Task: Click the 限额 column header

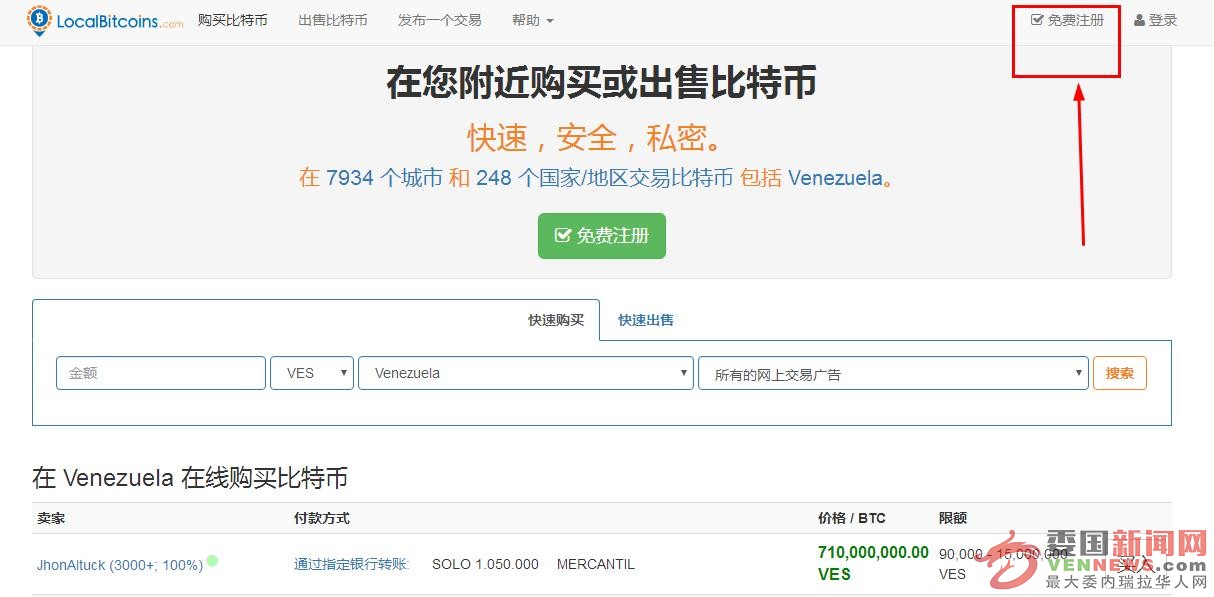Action: [x=953, y=518]
